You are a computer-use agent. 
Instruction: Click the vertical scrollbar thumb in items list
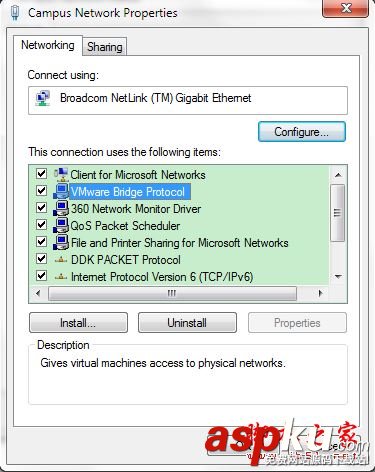coord(338,212)
